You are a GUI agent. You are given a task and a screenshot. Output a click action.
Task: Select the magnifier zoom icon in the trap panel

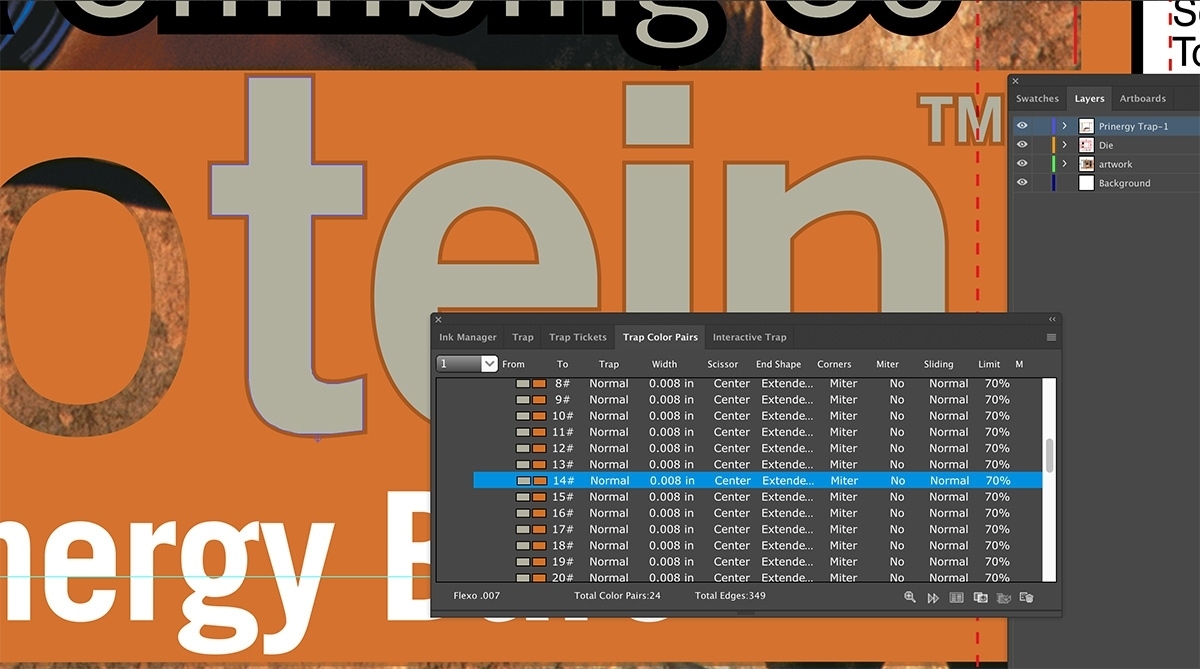(x=910, y=597)
